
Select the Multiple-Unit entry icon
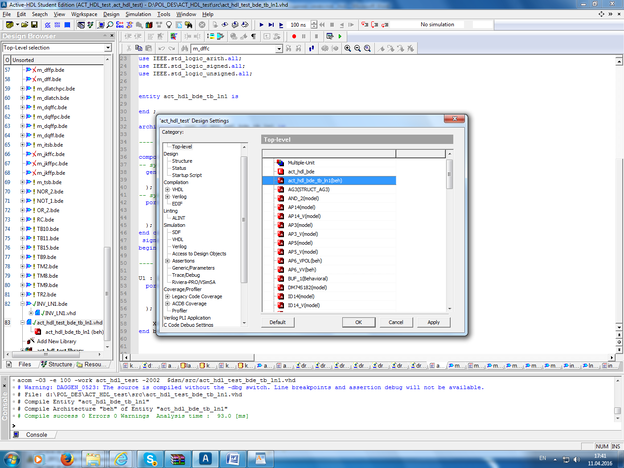pyautogui.click(x=280, y=162)
